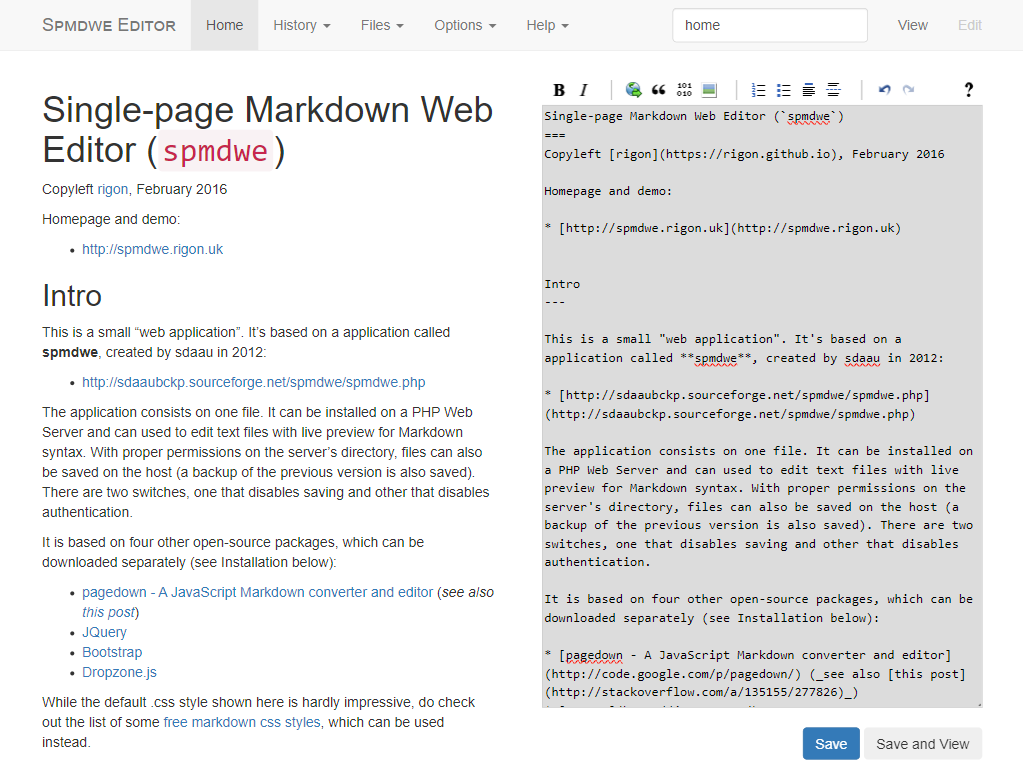Image resolution: width=1023 pixels, height=768 pixels.
Task: Switch to View mode
Action: 912,25
